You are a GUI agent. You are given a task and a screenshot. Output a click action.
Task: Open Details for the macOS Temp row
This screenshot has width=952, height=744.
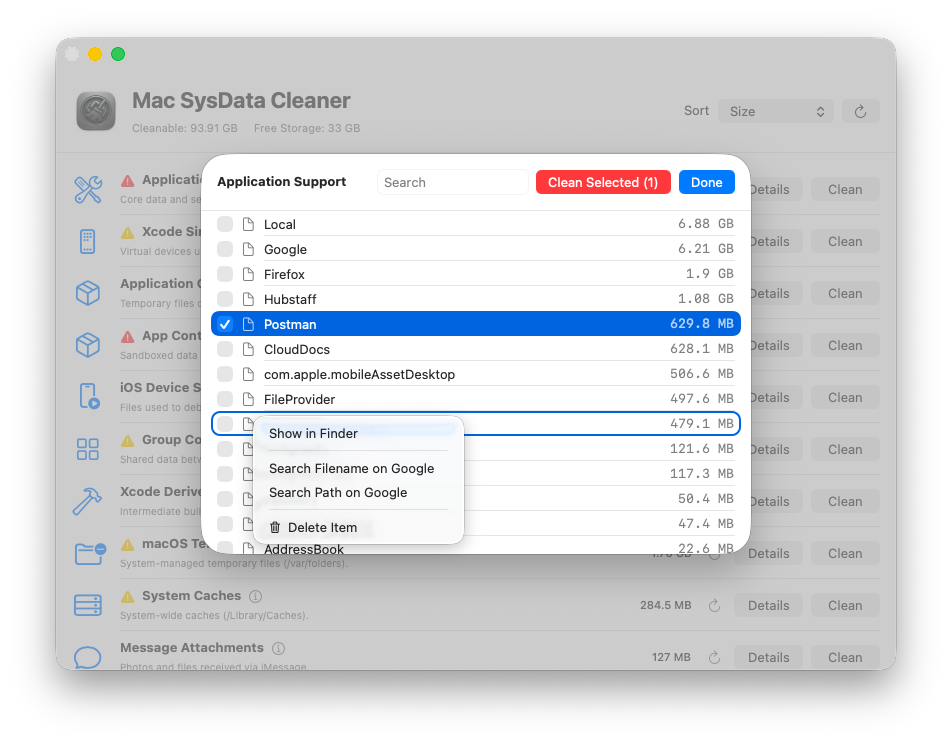click(769, 553)
